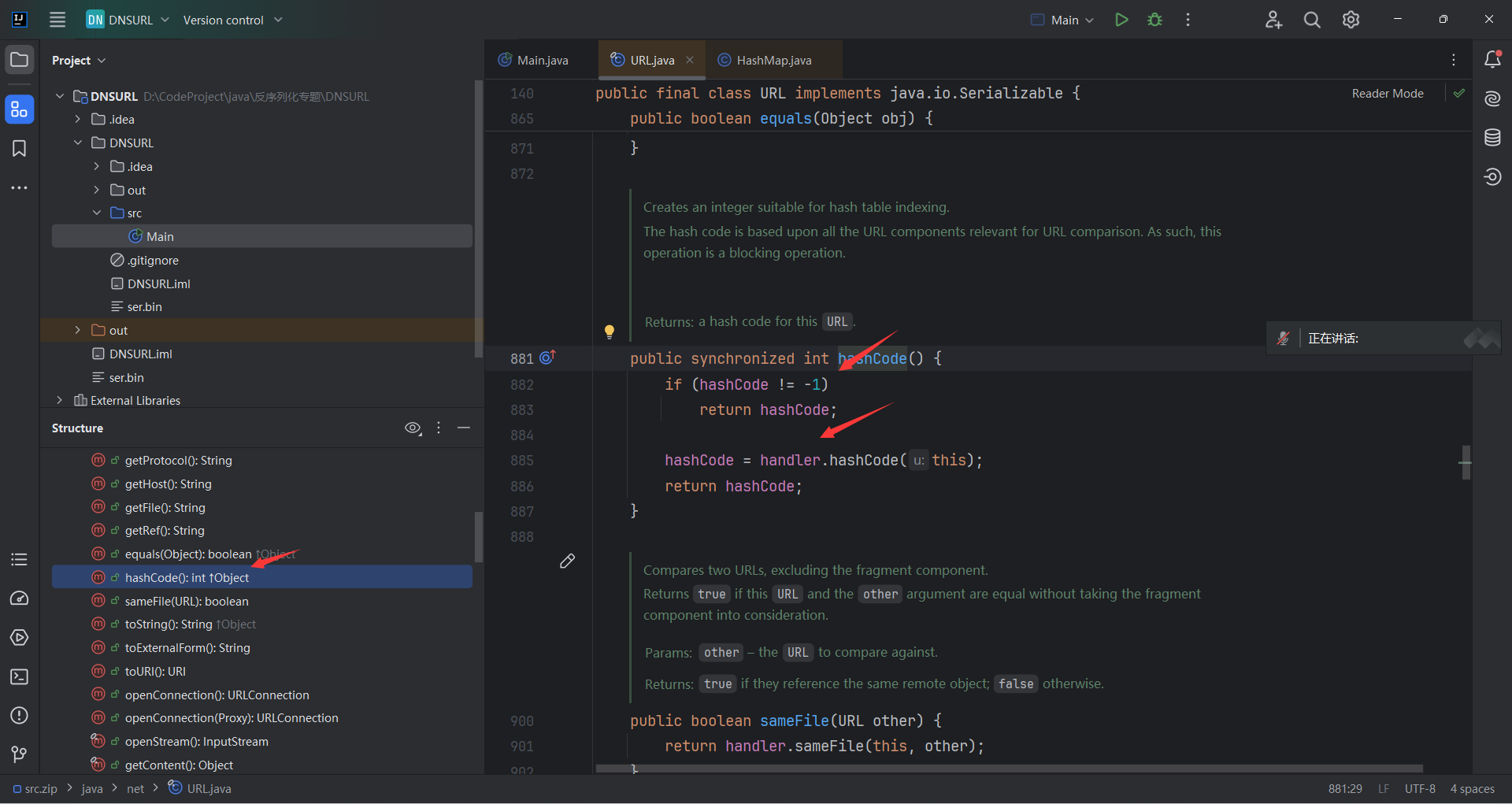Open the main hamburger menu
Screen dimensions: 1512x804
click(57, 20)
